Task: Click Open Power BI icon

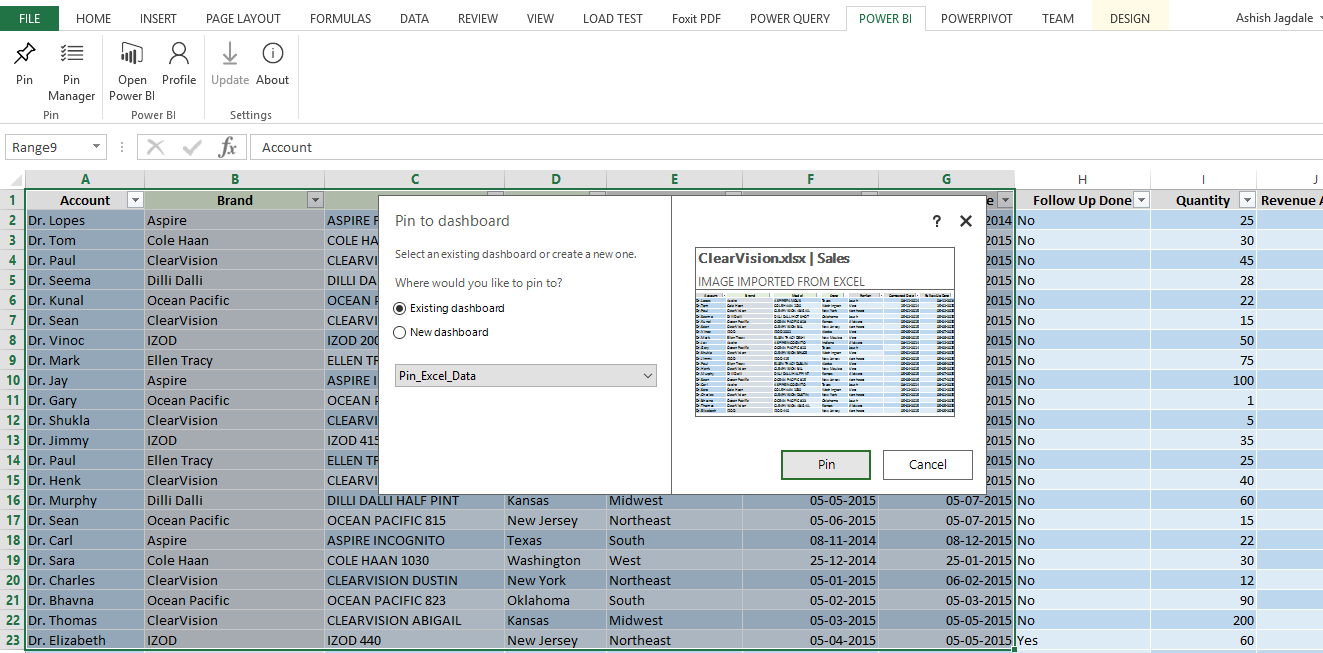Action: (x=132, y=55)
